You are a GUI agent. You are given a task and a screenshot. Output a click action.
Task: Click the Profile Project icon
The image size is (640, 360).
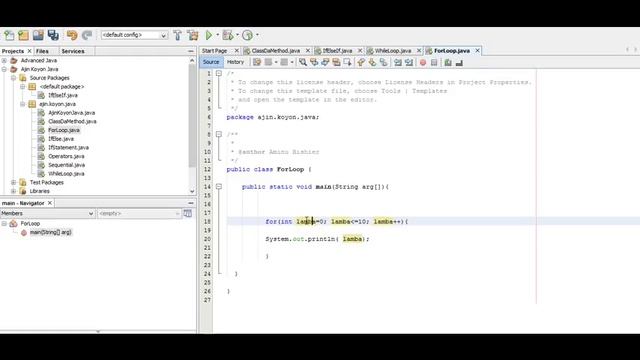(247, 36)
